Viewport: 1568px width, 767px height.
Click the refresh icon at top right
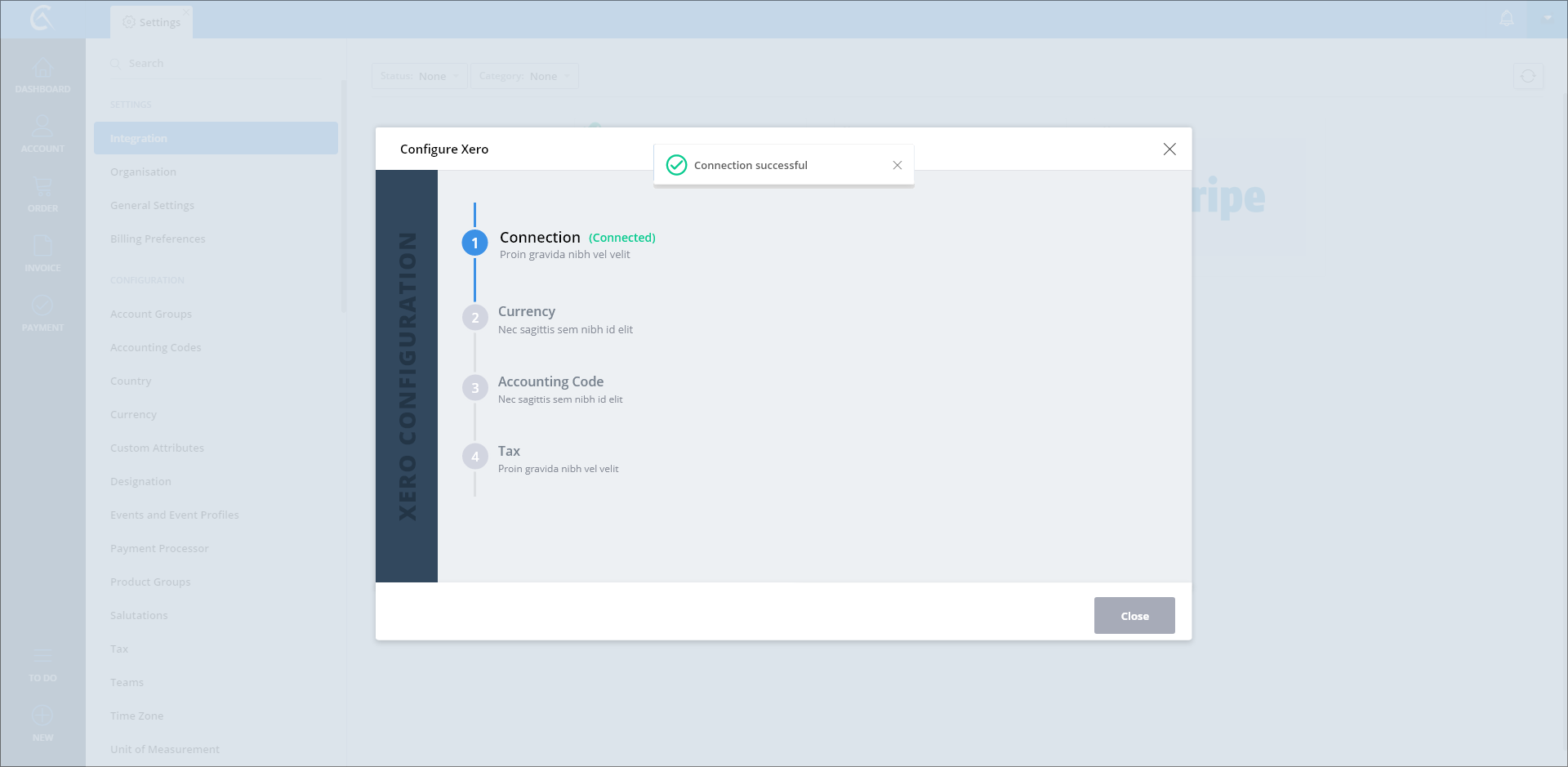pyautogui.click(x=1528, y=76)
